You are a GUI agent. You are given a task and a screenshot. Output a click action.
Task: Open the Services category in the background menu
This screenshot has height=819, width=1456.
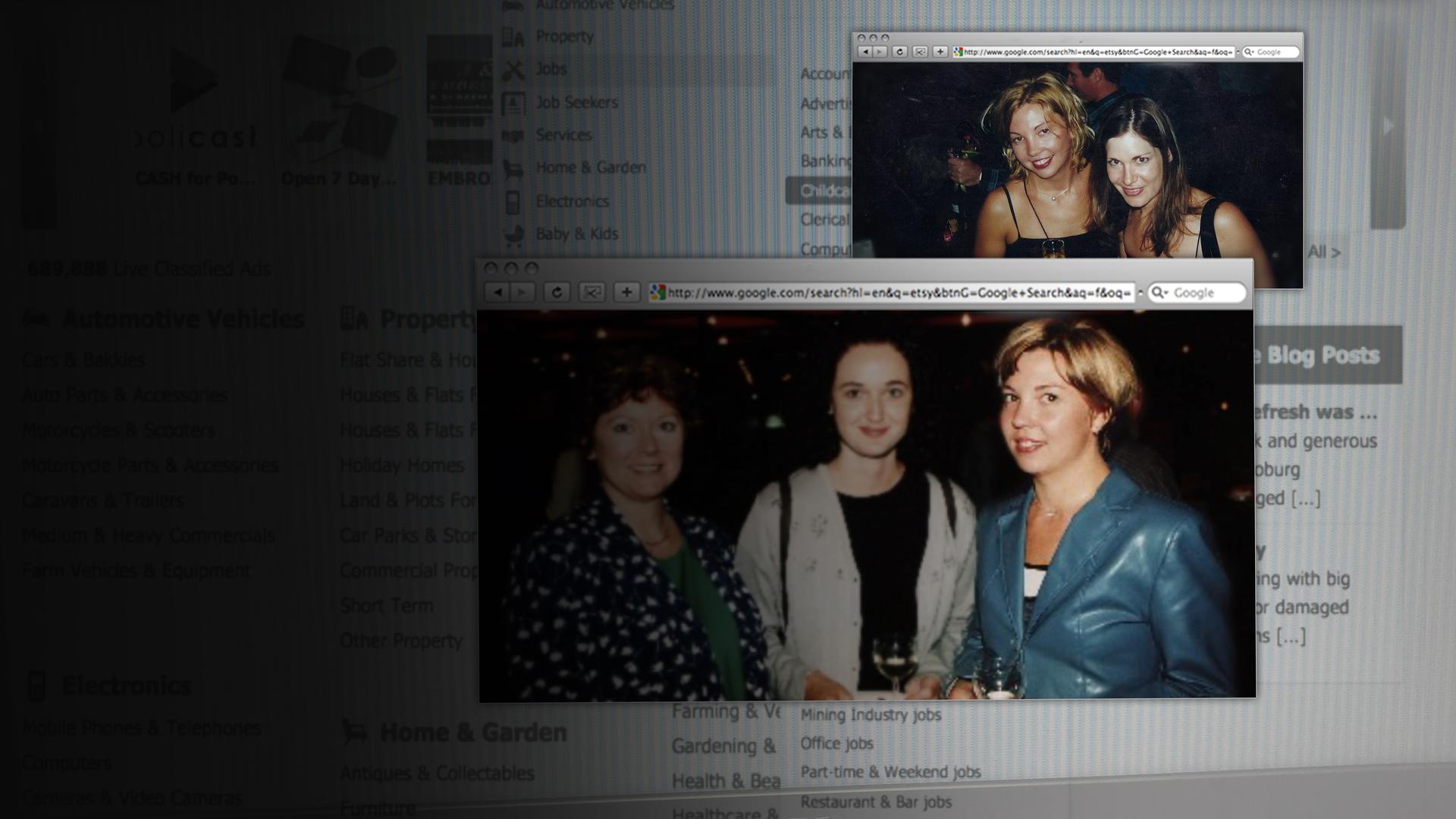tap(563, 134)
